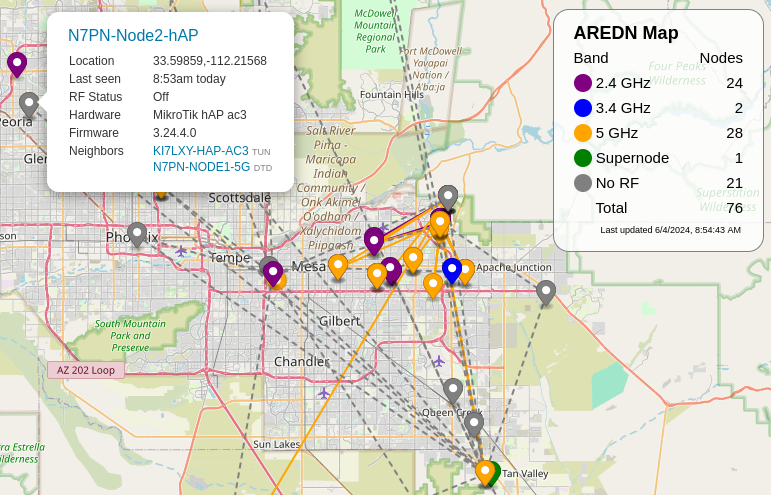771x495 pixels.
Task: Click the blue 3.4 GHz node marker
Action: point(452,270)
